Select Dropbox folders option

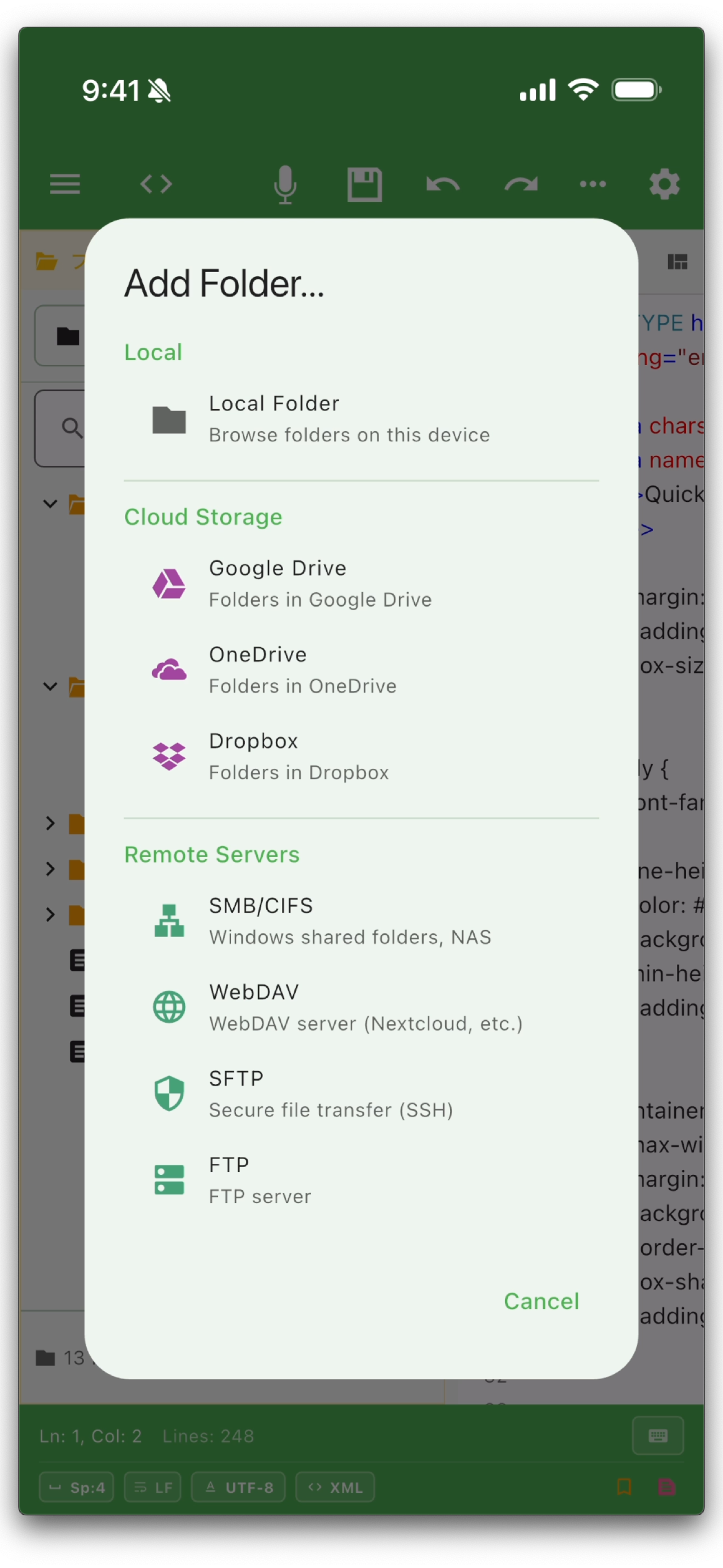(x=361, y=757)
